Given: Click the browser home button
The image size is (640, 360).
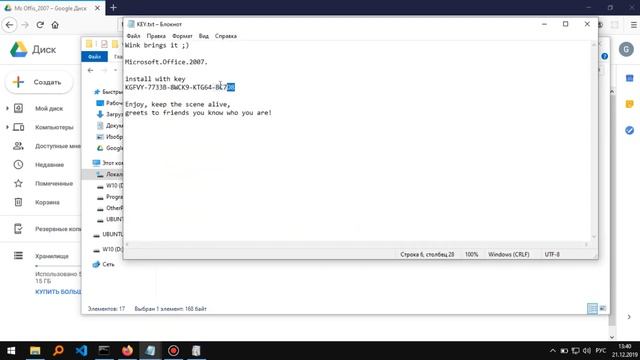Looking at the screenshot, I should (55, 25).
